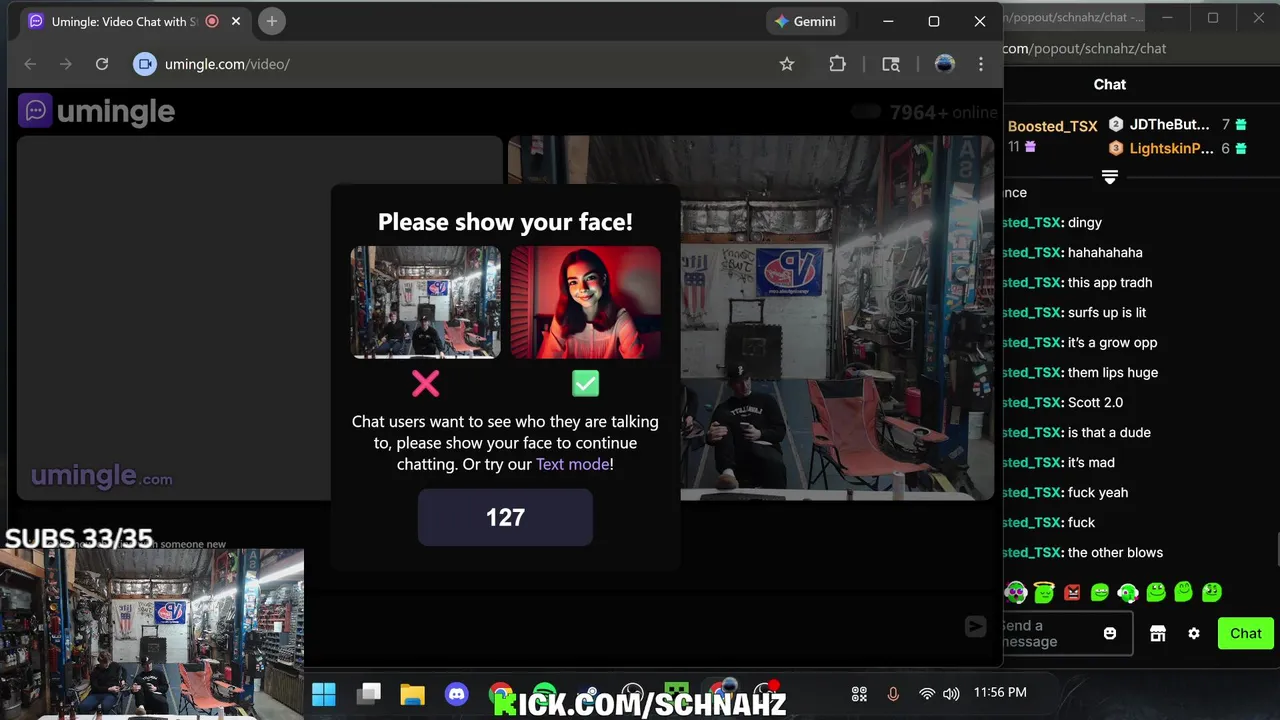This screenshot has width=1280, height=720.
Task: Click the chat message 'is that a dude'
Action: click(1109, 432)
